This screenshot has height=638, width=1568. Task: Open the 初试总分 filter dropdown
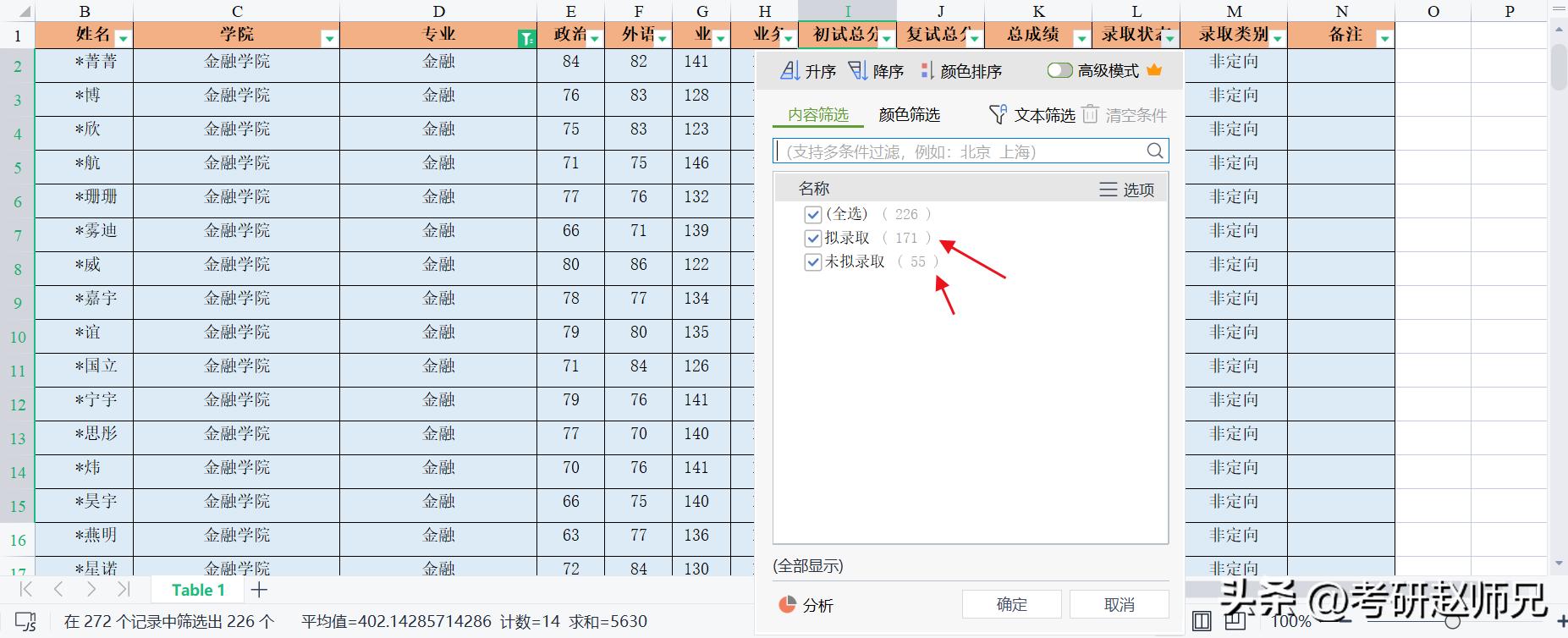886,39
